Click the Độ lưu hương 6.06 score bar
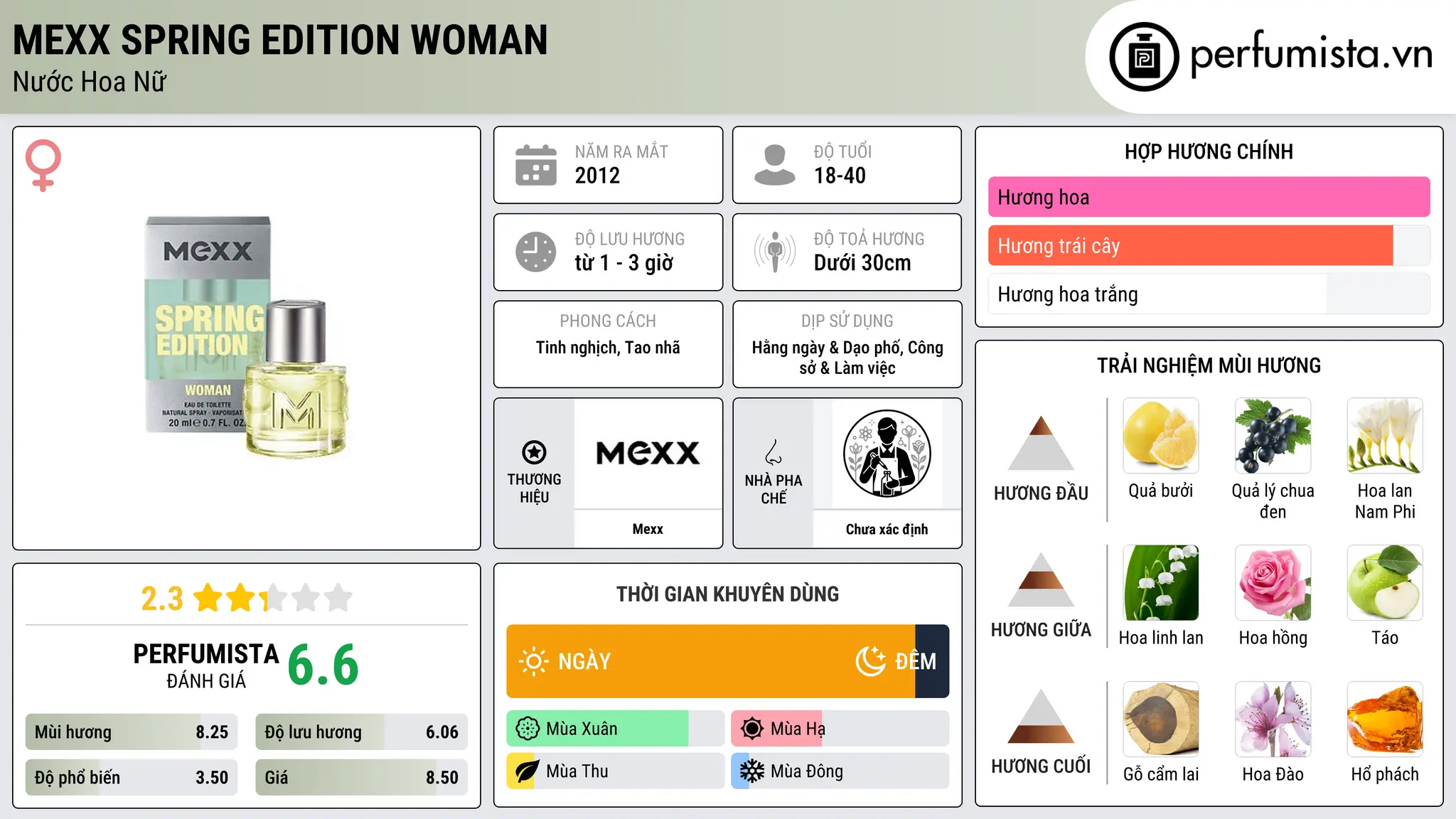The width and height of the screenshot is (1456, 819). (x=361, y=732)
